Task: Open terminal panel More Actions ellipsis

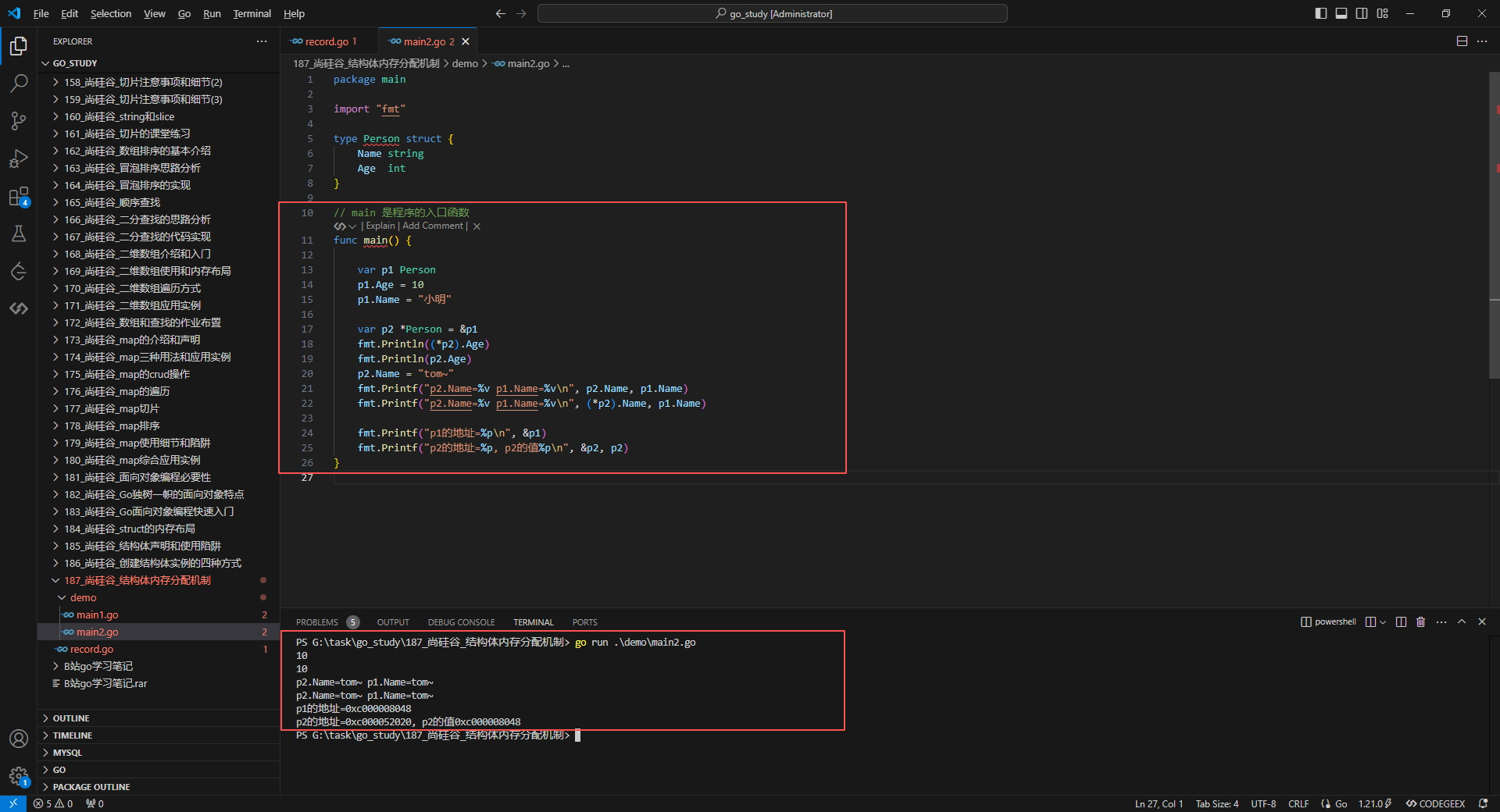Action: (x=1441, y=622)
